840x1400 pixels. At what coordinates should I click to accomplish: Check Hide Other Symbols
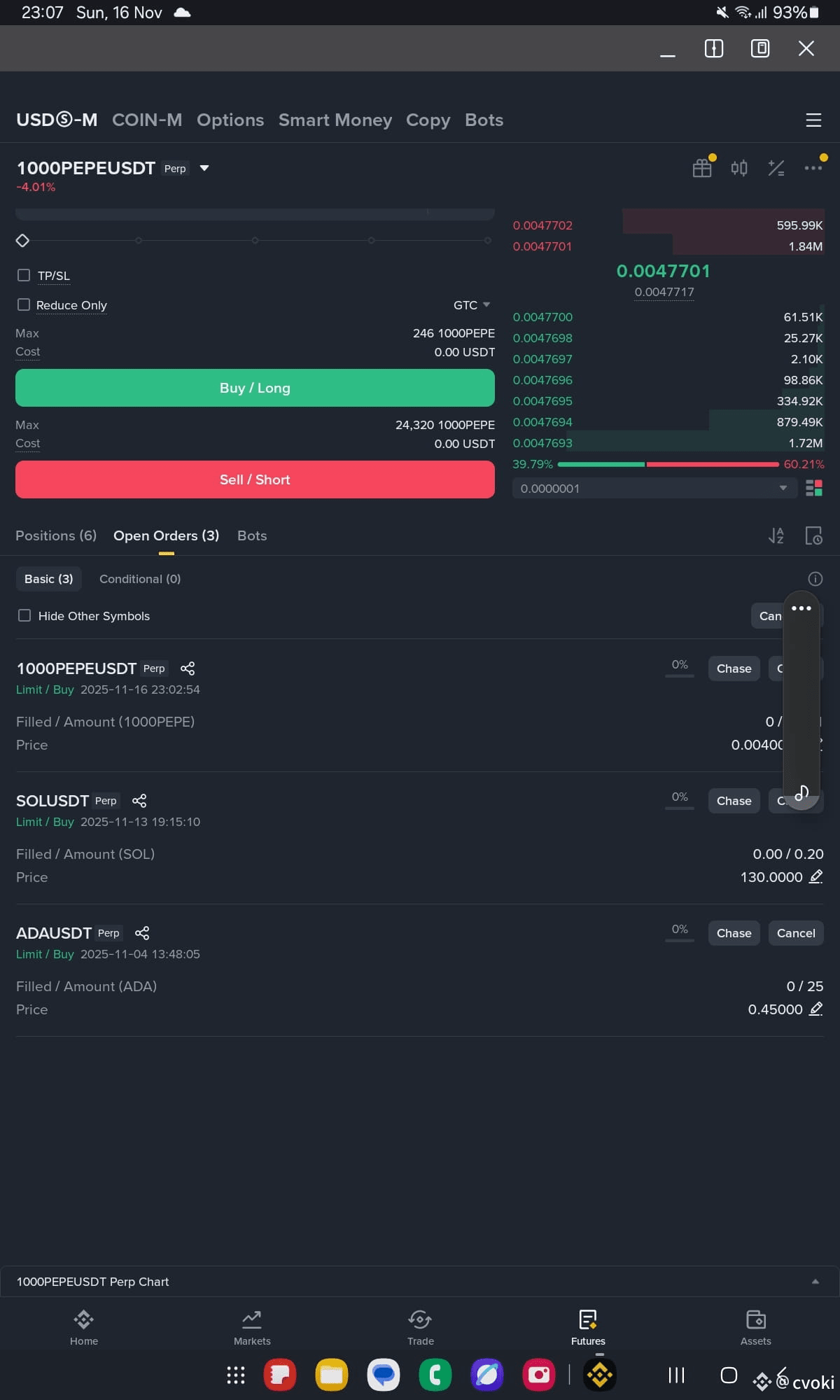click(x=24, y=615)
